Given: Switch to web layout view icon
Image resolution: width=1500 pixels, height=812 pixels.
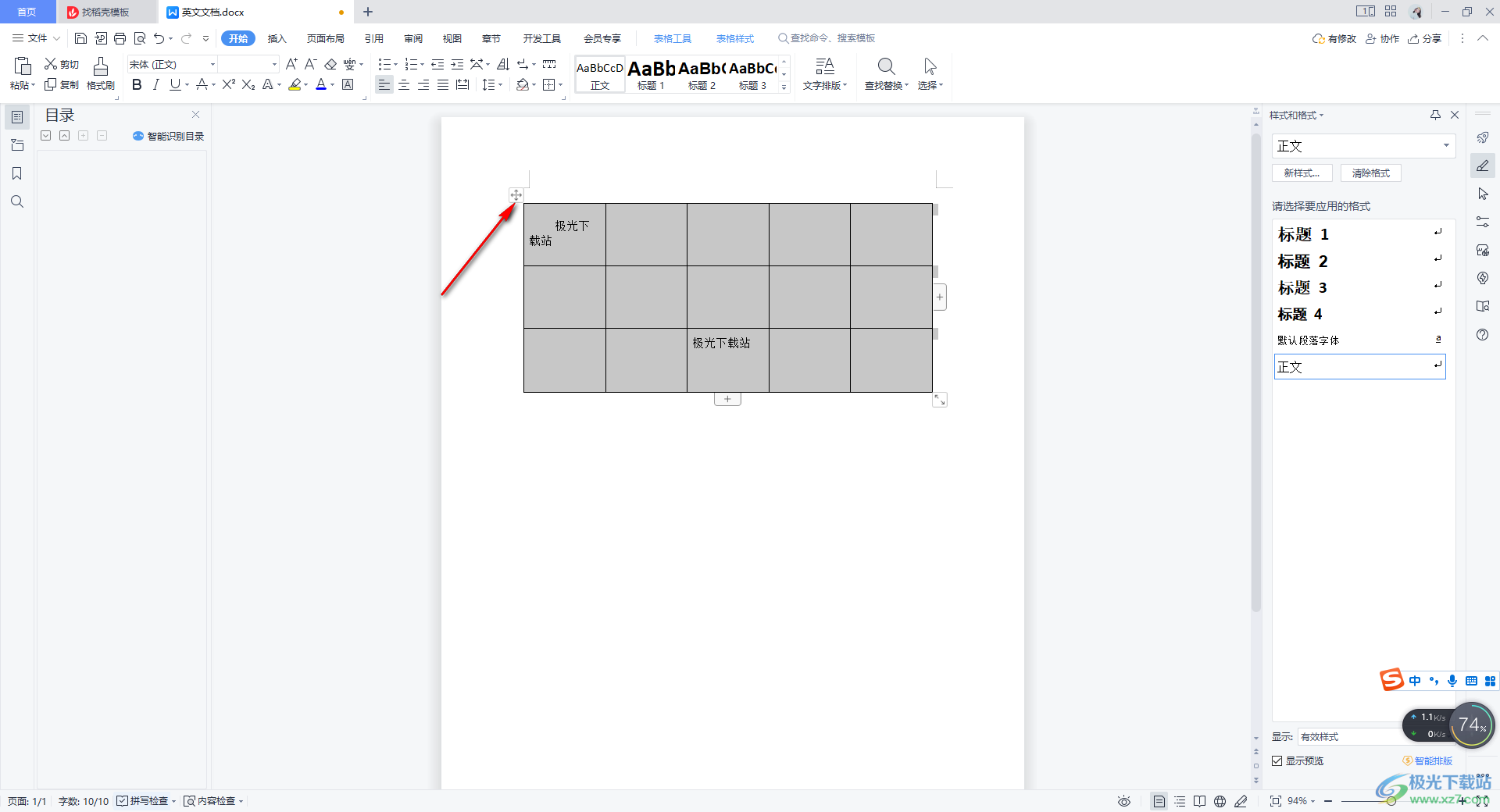Looking at the screenshot, I should point(1220,801).
